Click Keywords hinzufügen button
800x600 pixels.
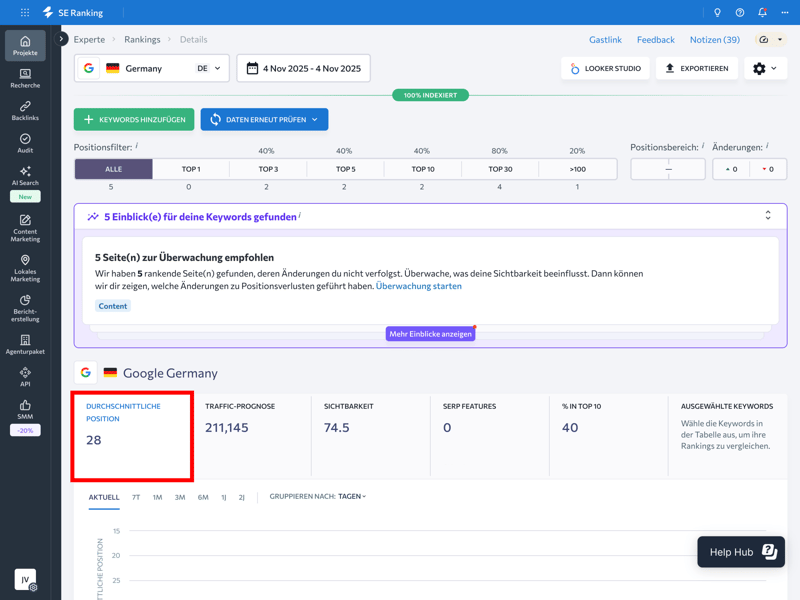tap(134, 120)
